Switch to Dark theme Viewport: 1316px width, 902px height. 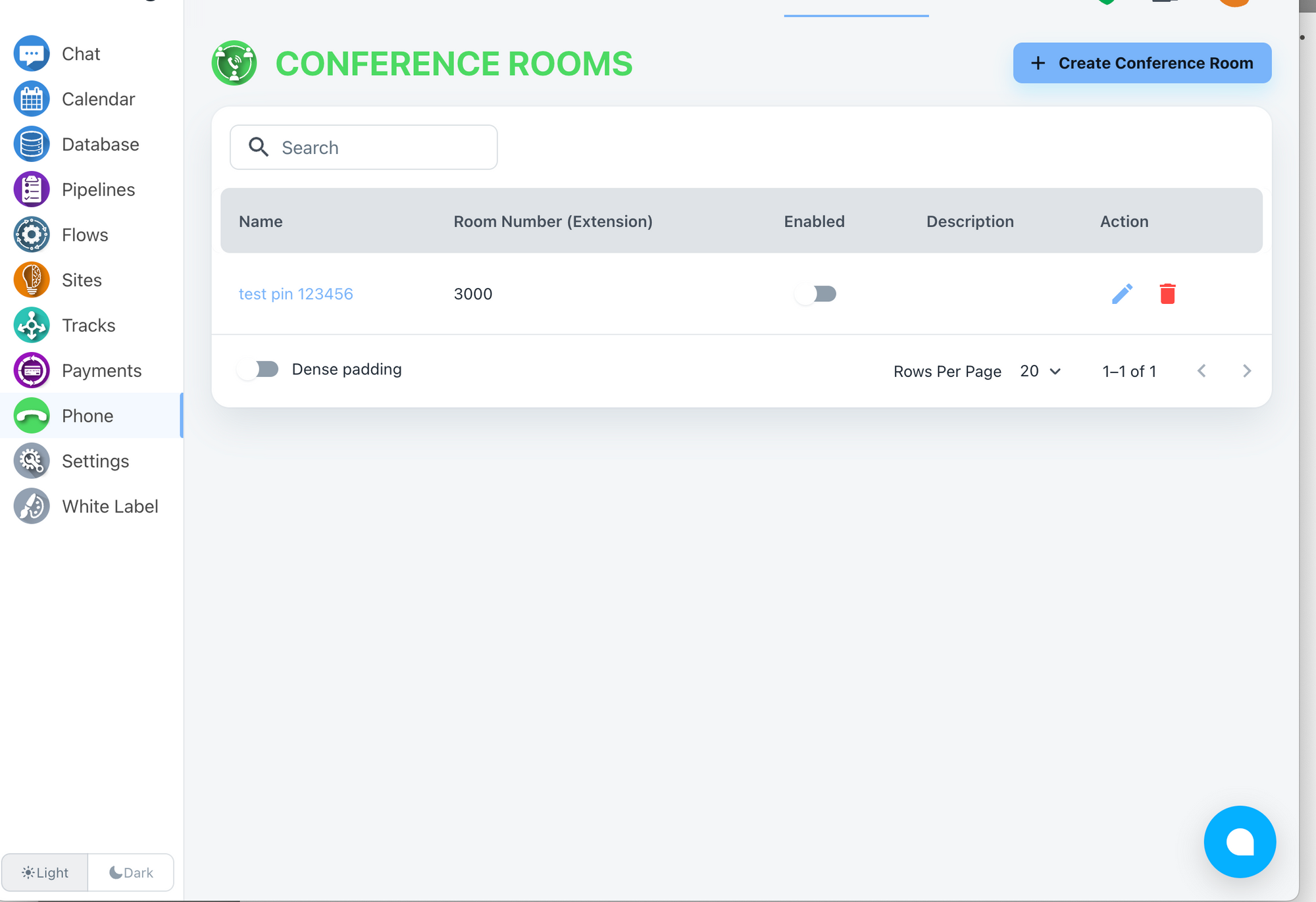pyautogui.click(x=131, y=872)
